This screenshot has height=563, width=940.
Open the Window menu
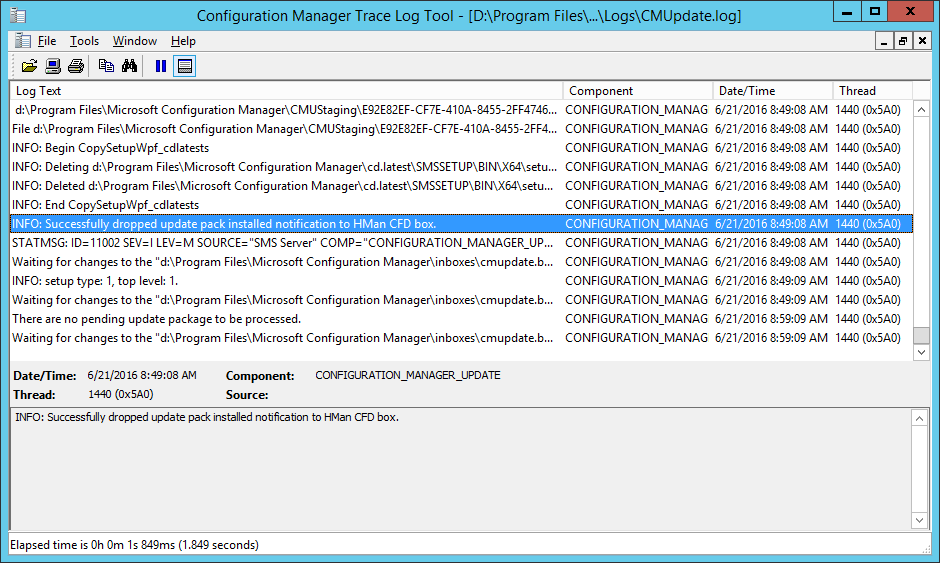click(135, 41)
